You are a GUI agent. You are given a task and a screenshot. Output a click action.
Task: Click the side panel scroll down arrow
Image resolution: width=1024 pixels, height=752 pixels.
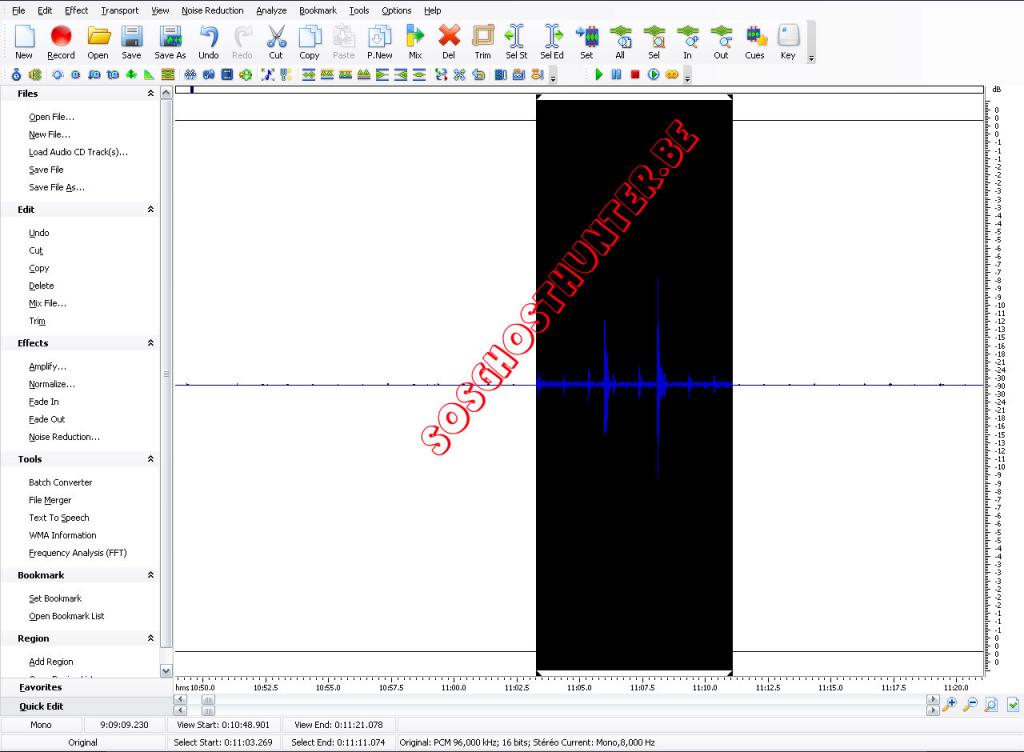click(166, 670)
